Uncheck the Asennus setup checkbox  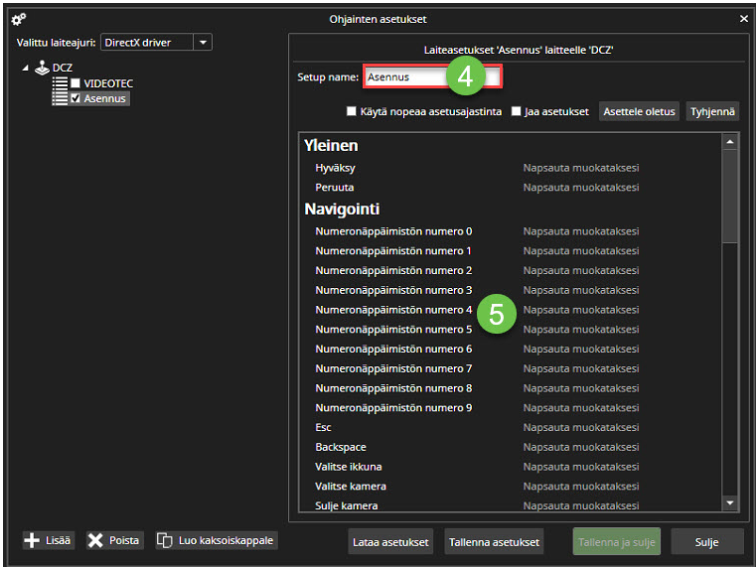76,99
